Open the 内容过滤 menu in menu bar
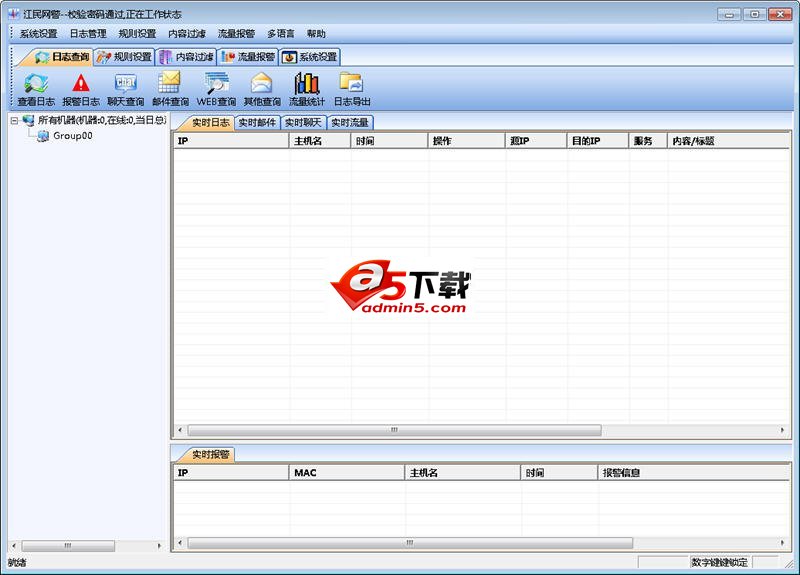 point(187,34)
